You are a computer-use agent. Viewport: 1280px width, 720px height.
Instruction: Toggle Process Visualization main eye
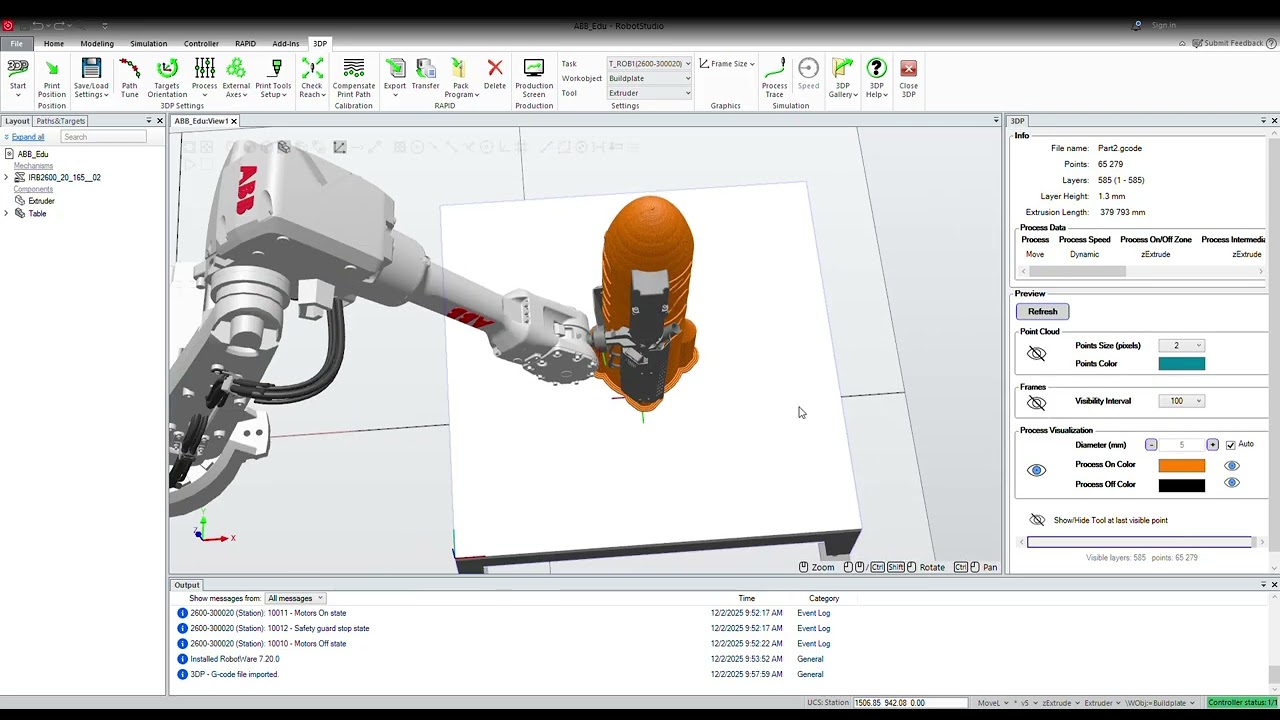click(1036, 470)
